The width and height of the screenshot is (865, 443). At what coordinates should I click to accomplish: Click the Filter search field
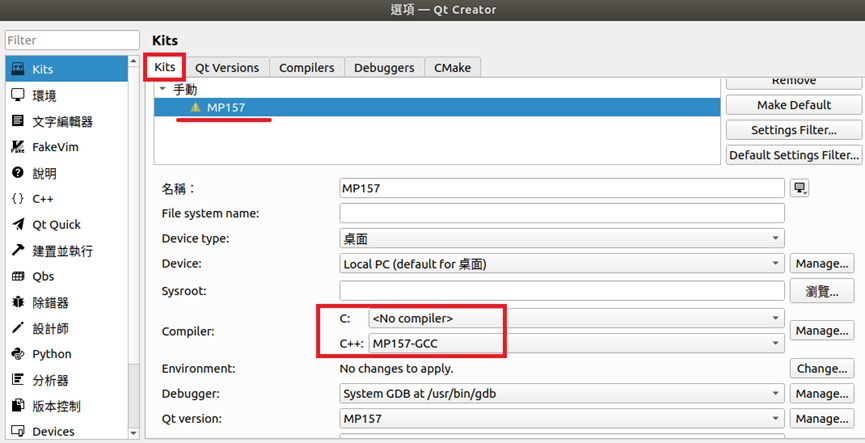(72, 40)
